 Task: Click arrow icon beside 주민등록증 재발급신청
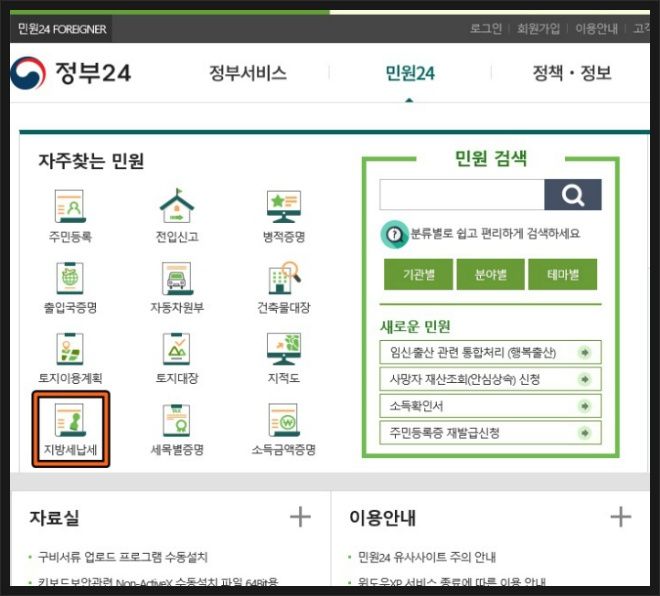click(584, 433)
